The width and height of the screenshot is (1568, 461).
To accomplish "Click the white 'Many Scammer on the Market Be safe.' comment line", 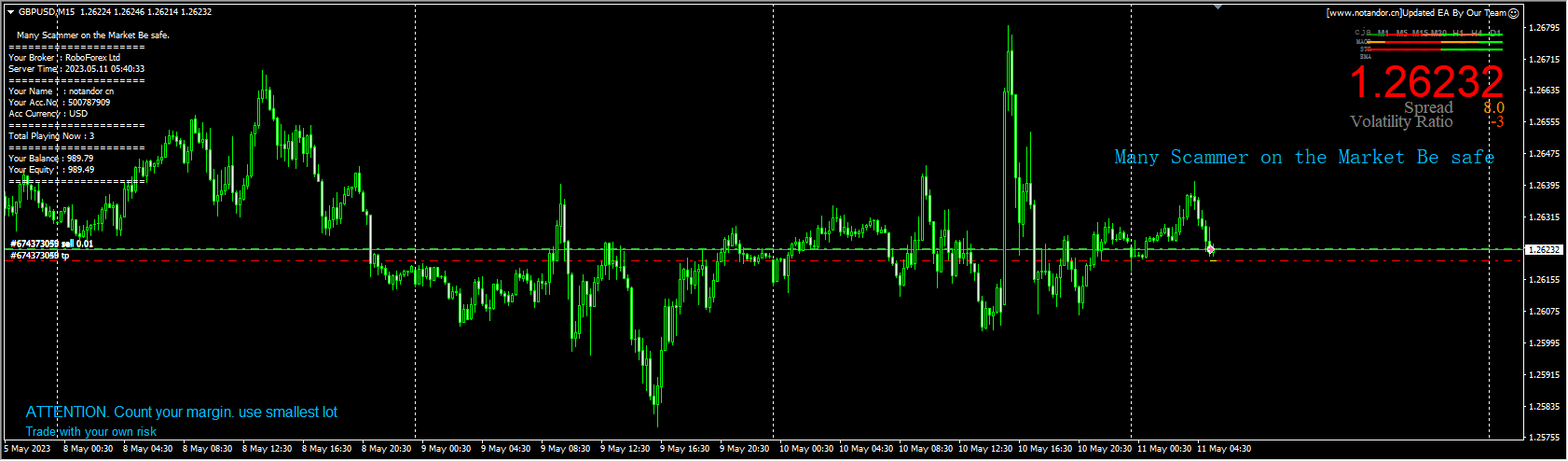I will coord(93,35).
